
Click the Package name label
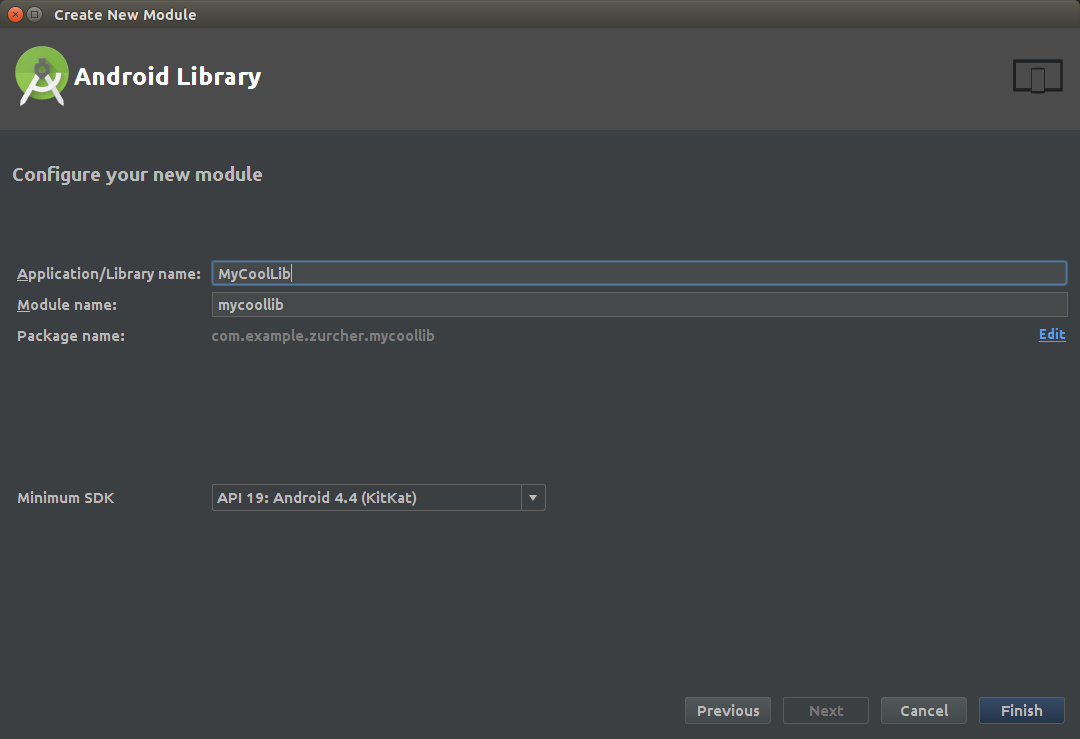click(x=71, y=335)
